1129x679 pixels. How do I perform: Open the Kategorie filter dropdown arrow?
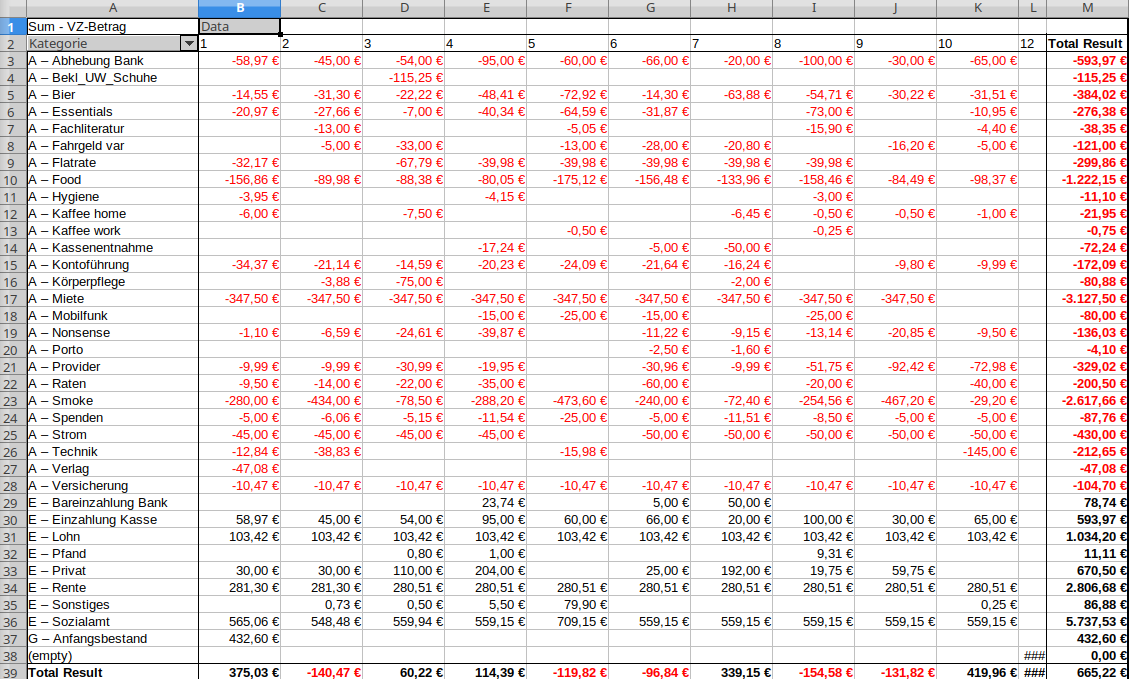pos(188,44)
